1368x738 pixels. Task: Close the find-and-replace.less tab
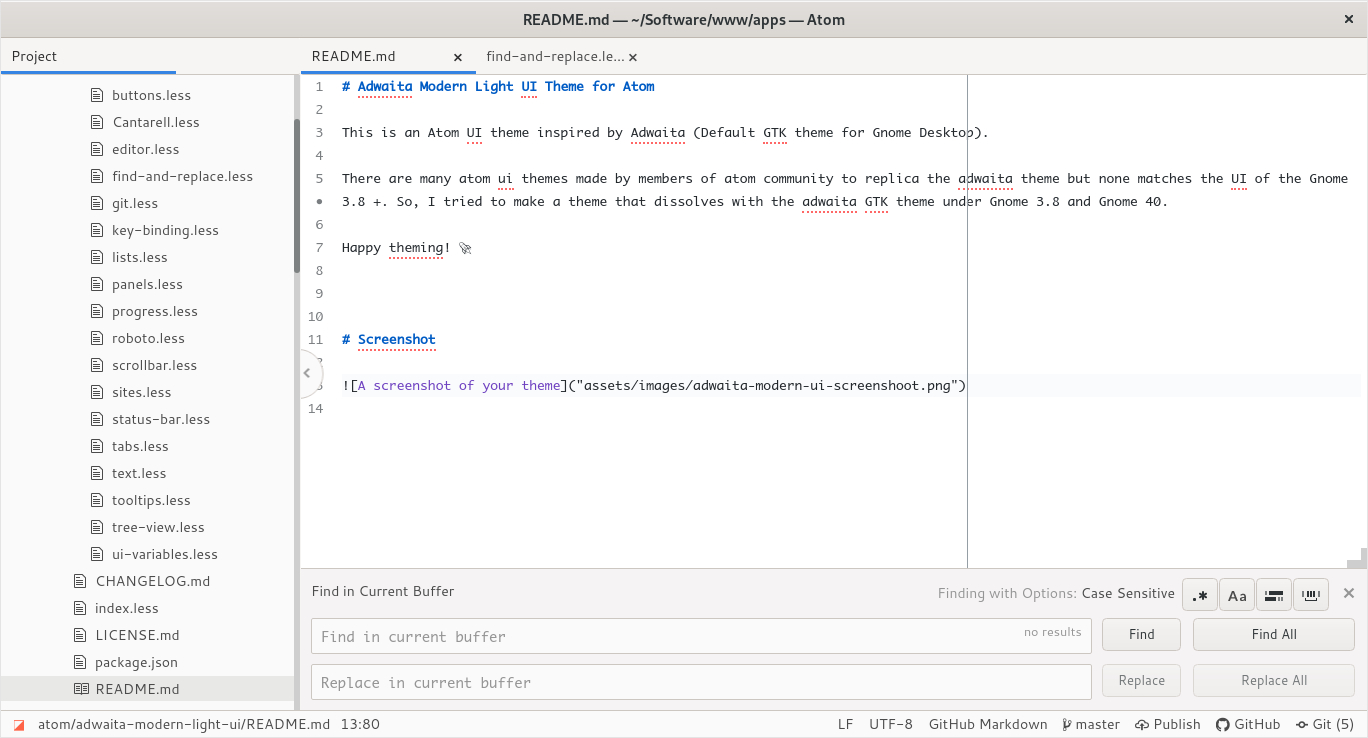pos(633,58)
